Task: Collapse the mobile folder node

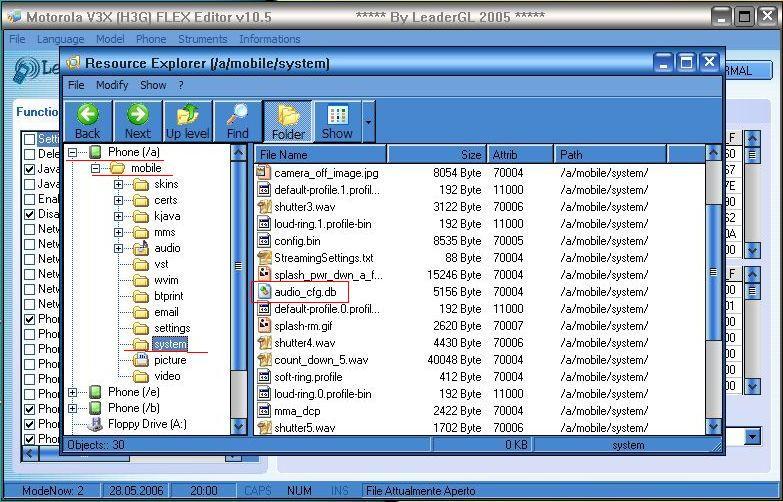Action: pos(95,168)
